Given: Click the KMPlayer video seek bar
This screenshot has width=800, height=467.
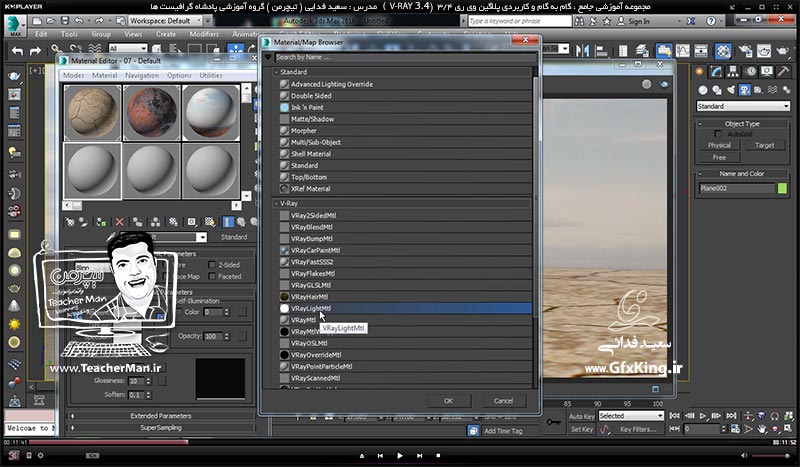Looking at the screenshot, I should (399, 442).
